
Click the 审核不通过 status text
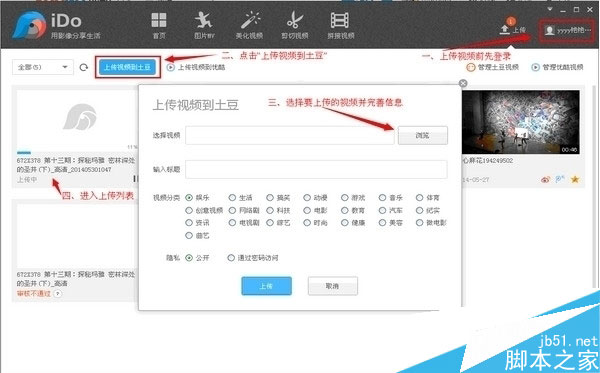tap(34, 294)
